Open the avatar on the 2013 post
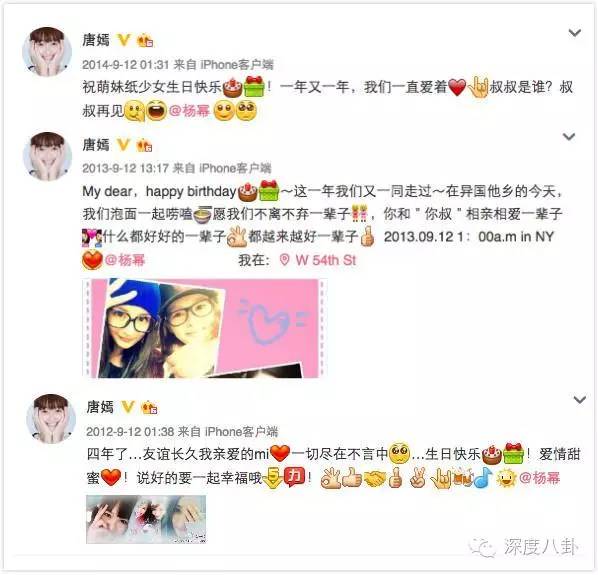 pyautogui.click(x=47, y=156)
